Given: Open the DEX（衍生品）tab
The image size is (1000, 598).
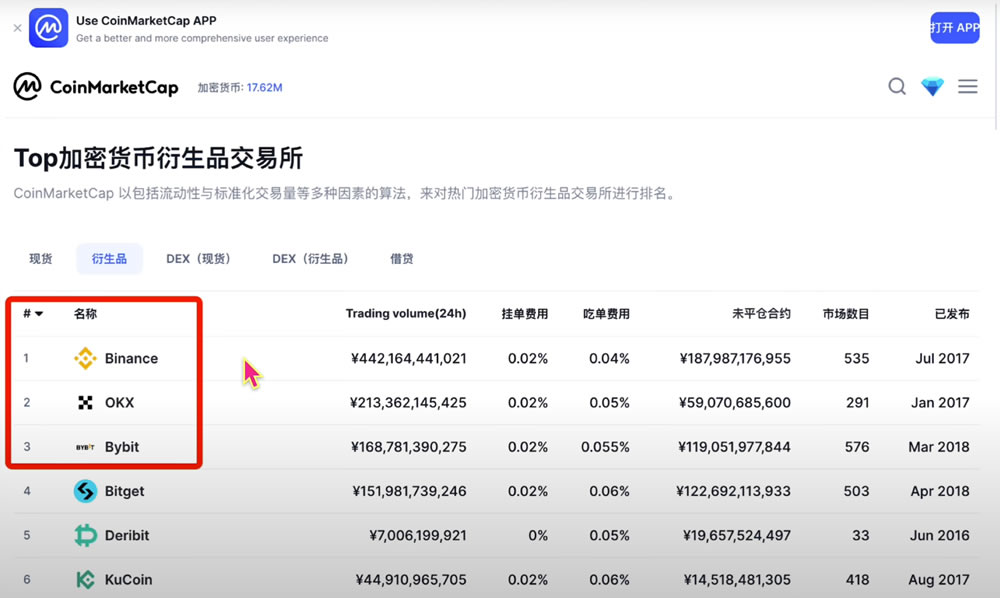Looking at the screenshot, I should coord(312,258).
